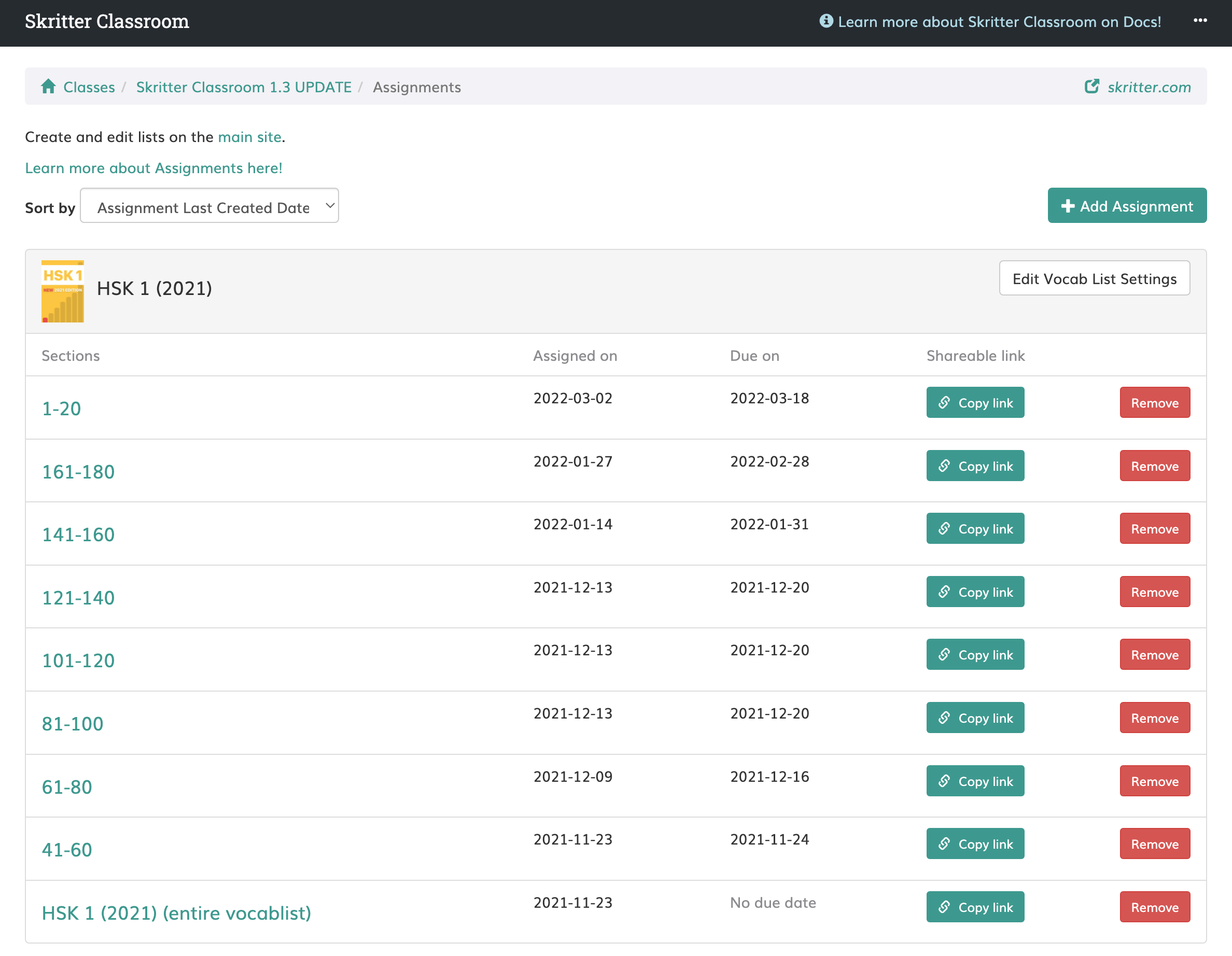This screenshot has width=1232, height=956.
Task: Open section 61-80
Action: [x=67, y=786]
